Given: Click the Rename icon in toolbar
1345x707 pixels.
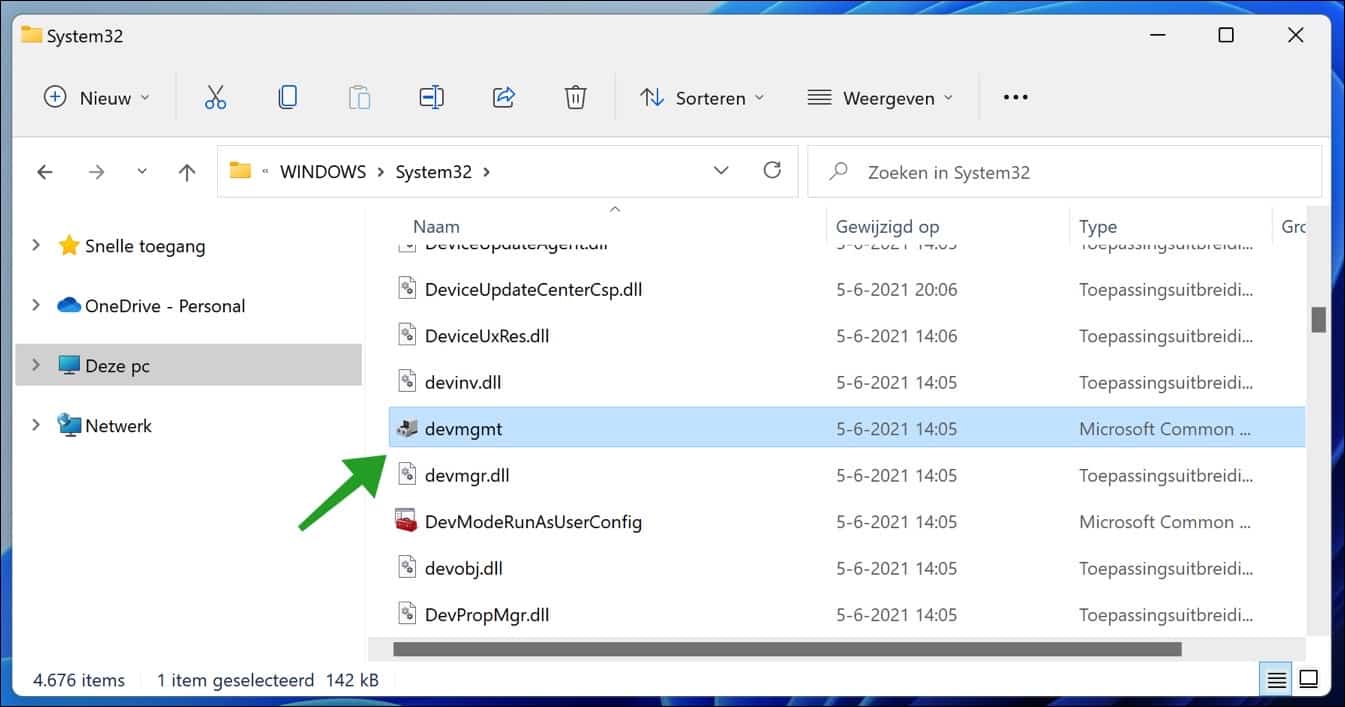Looking at the screenshot, I should [431, 97].
